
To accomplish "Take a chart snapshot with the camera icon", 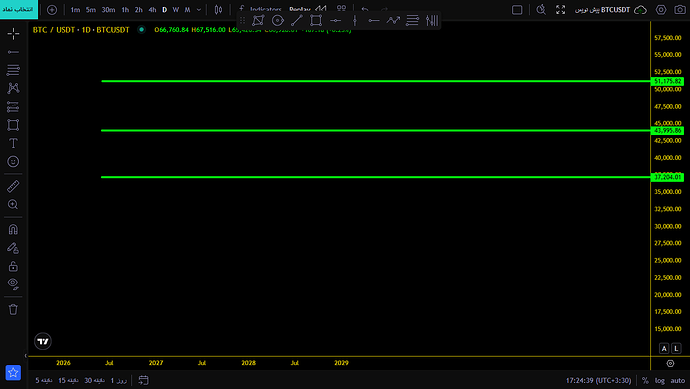I will click(x=680, y=10).
